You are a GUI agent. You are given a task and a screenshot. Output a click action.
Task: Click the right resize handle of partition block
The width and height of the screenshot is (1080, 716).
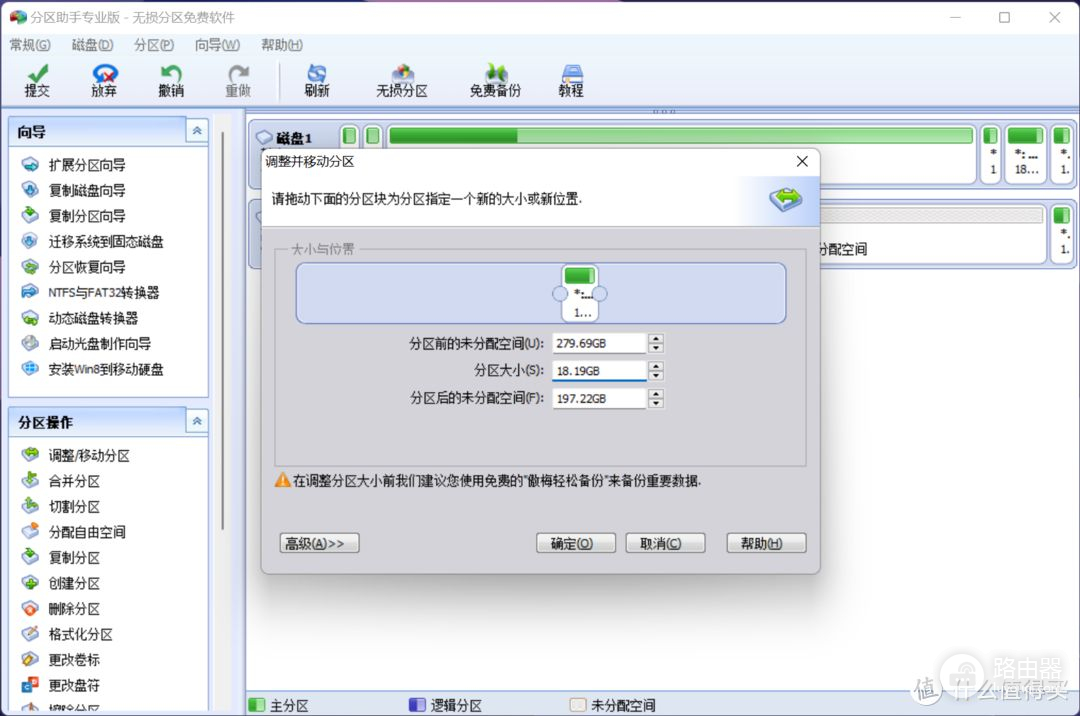600,294
